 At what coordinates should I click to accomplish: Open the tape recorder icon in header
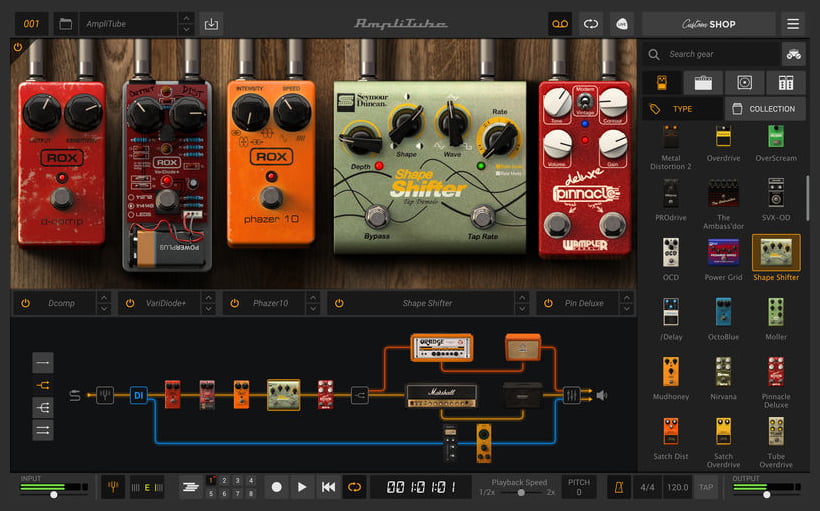pyautogui.click(x=560, y=24)
